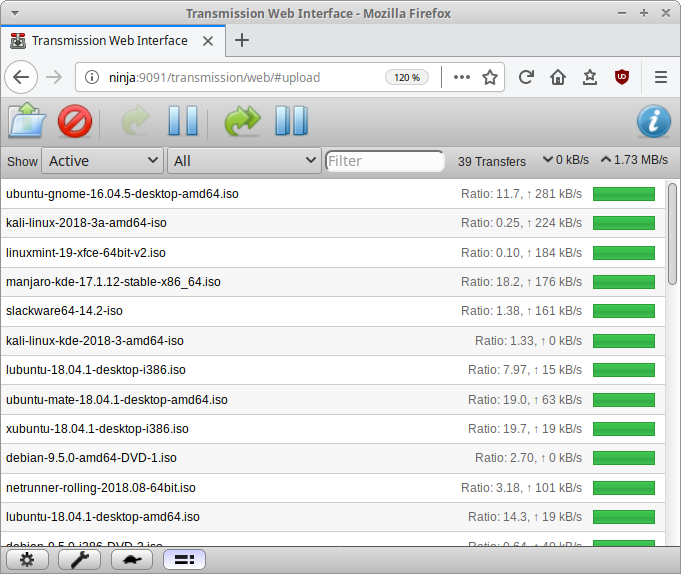Image resolution: width=681 pixels, height=574 pixels.
Task: Toggle the blue info inspector icon
Action: 654,121
